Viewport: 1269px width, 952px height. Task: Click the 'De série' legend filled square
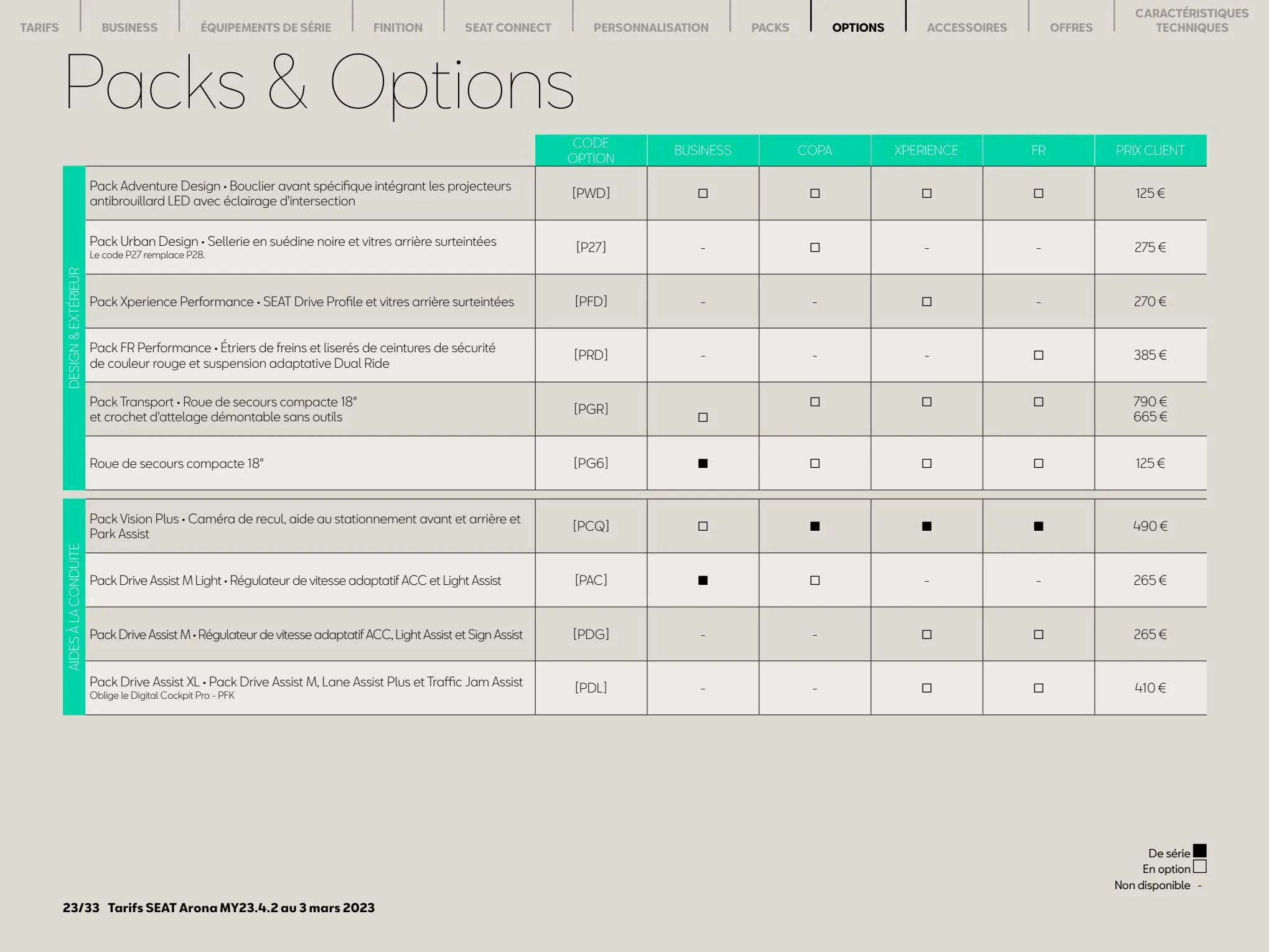(x=1199, y=851)
